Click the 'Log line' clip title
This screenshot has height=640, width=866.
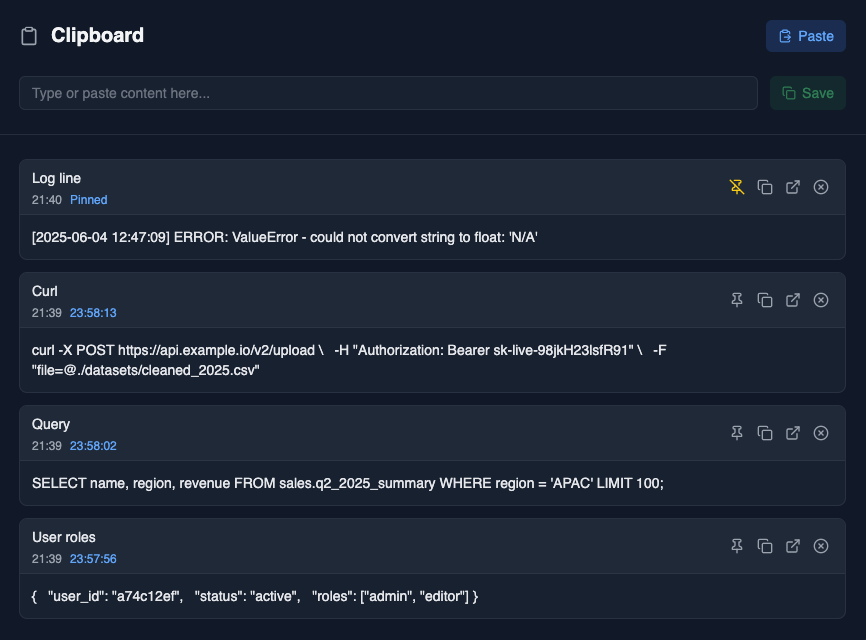click(x=56, y=178)
